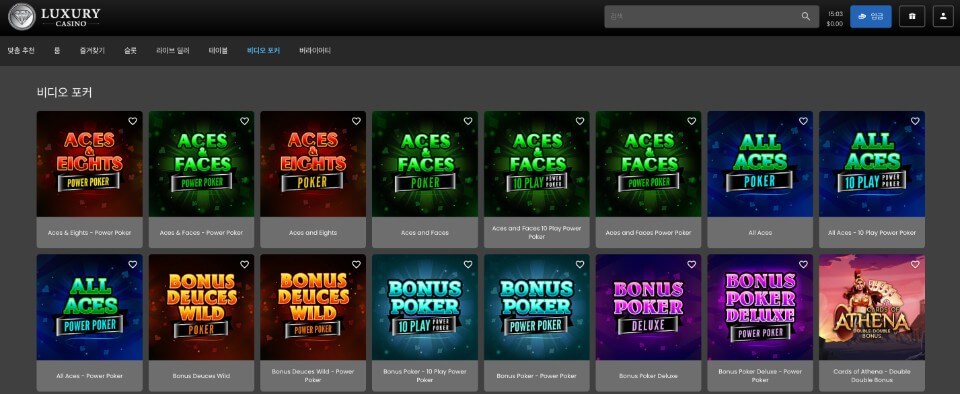Go to the 테이블 tab
The height and width of the screenshot is (394, 960).
[218, 51]
